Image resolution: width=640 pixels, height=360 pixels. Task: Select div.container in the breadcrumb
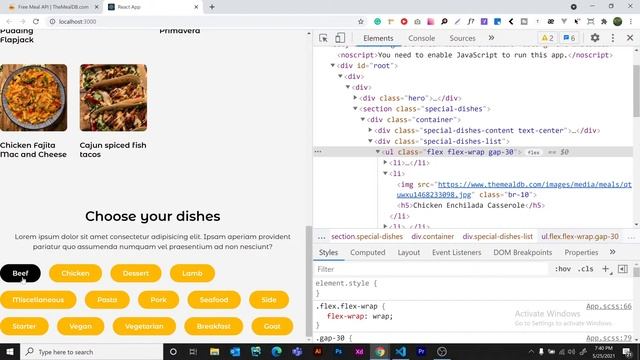(x=432, y=236)
